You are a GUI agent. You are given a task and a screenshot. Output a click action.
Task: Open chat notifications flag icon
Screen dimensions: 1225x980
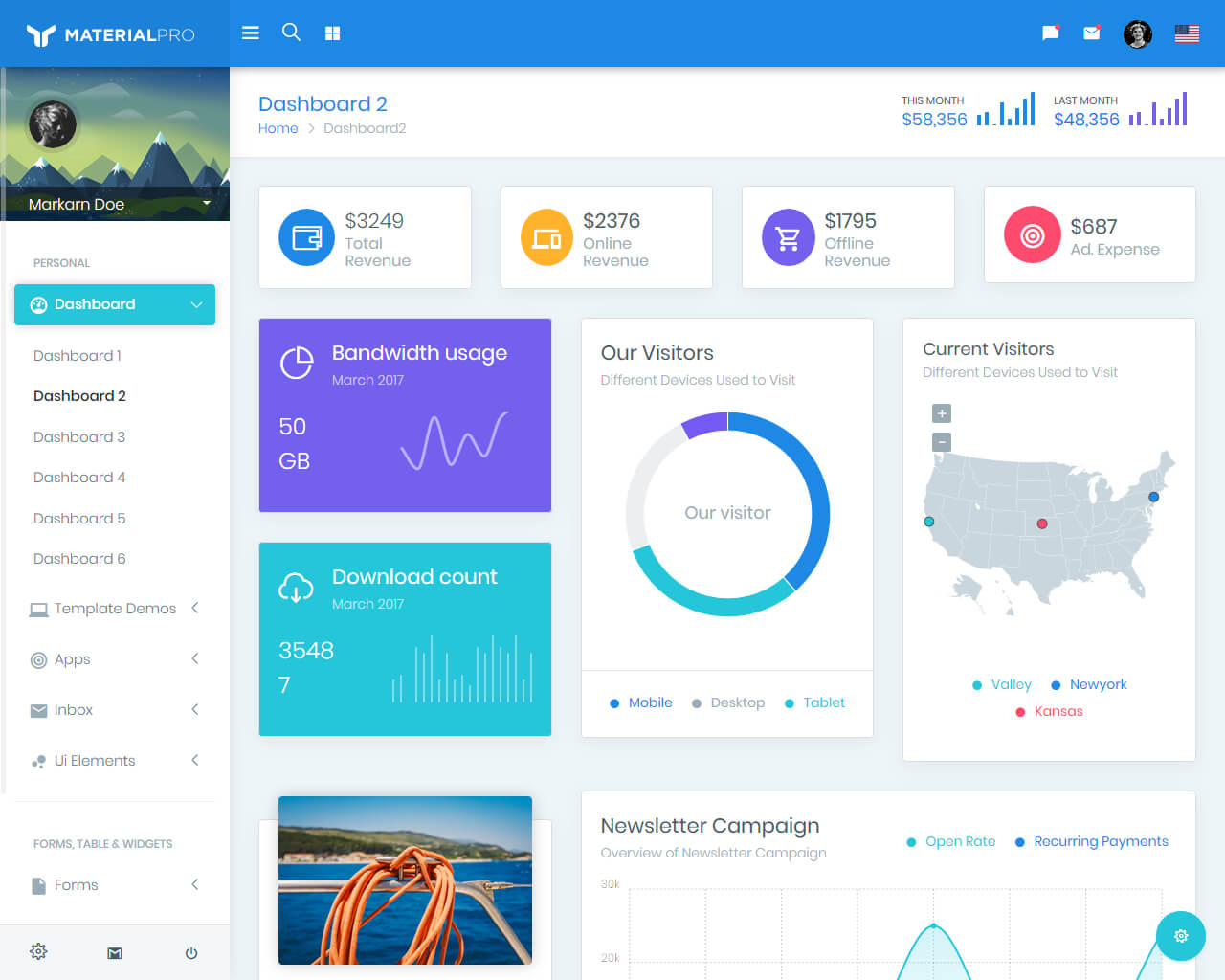pyautogui.click(x=1050, y=33)
